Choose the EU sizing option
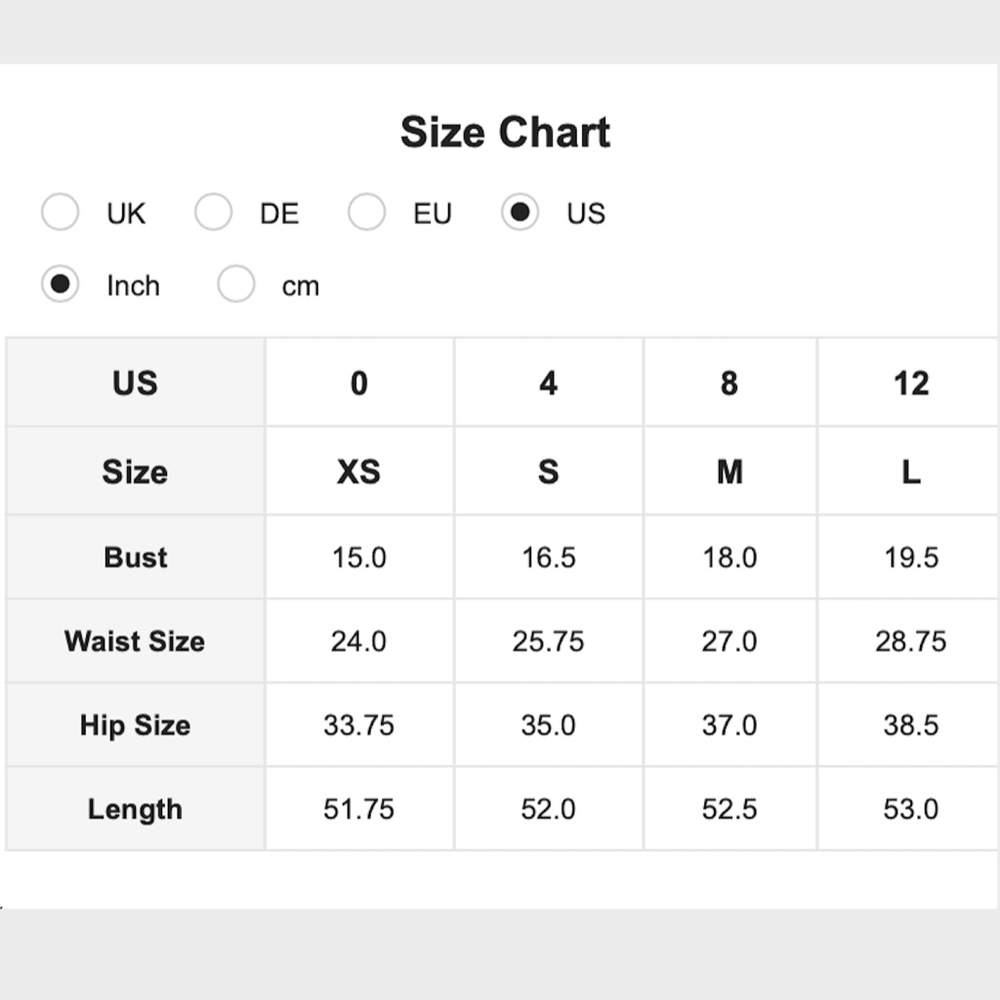Image resolution: width=1000 pixels, height=1000 pixels. [x=366, y=212]
